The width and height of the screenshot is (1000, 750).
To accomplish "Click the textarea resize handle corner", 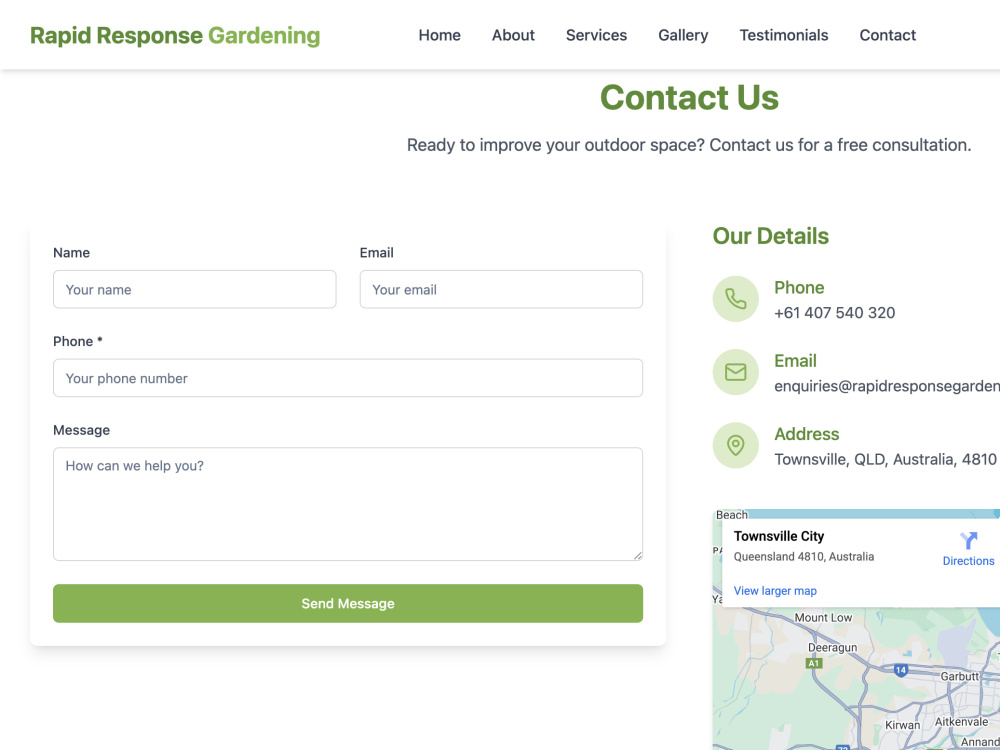I will click(x=638, y=556).
